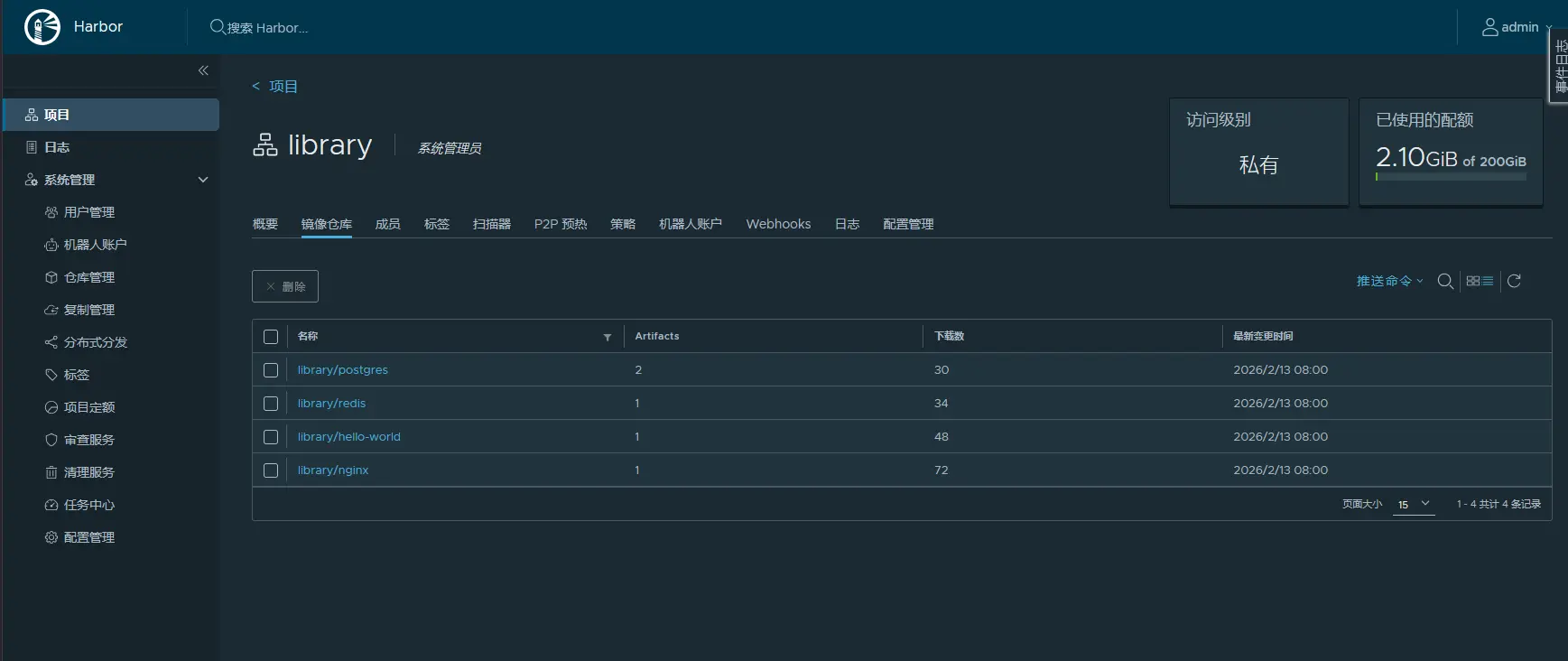Collapse the 系统管理 section chevron

click(203, 180)
